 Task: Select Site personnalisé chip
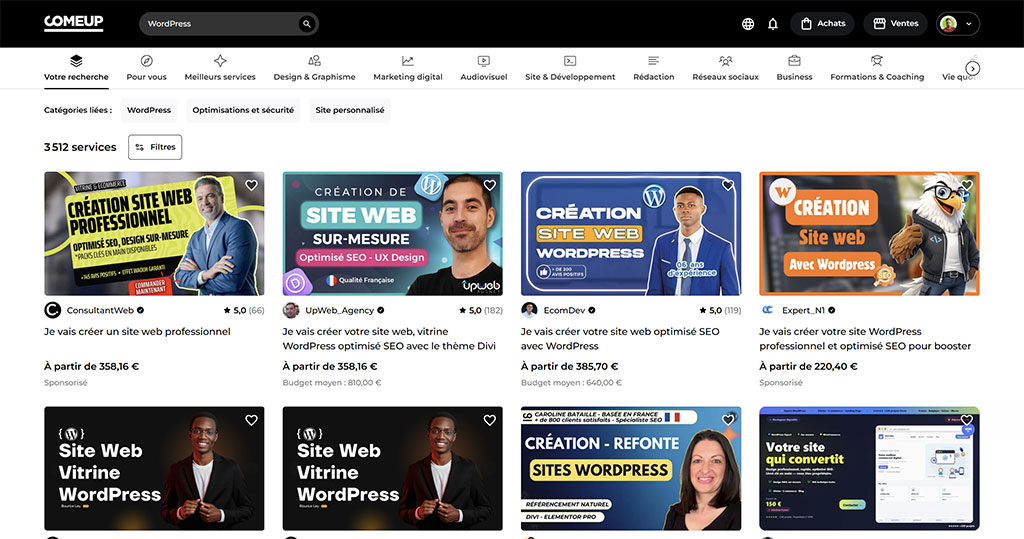click(350, 110)
